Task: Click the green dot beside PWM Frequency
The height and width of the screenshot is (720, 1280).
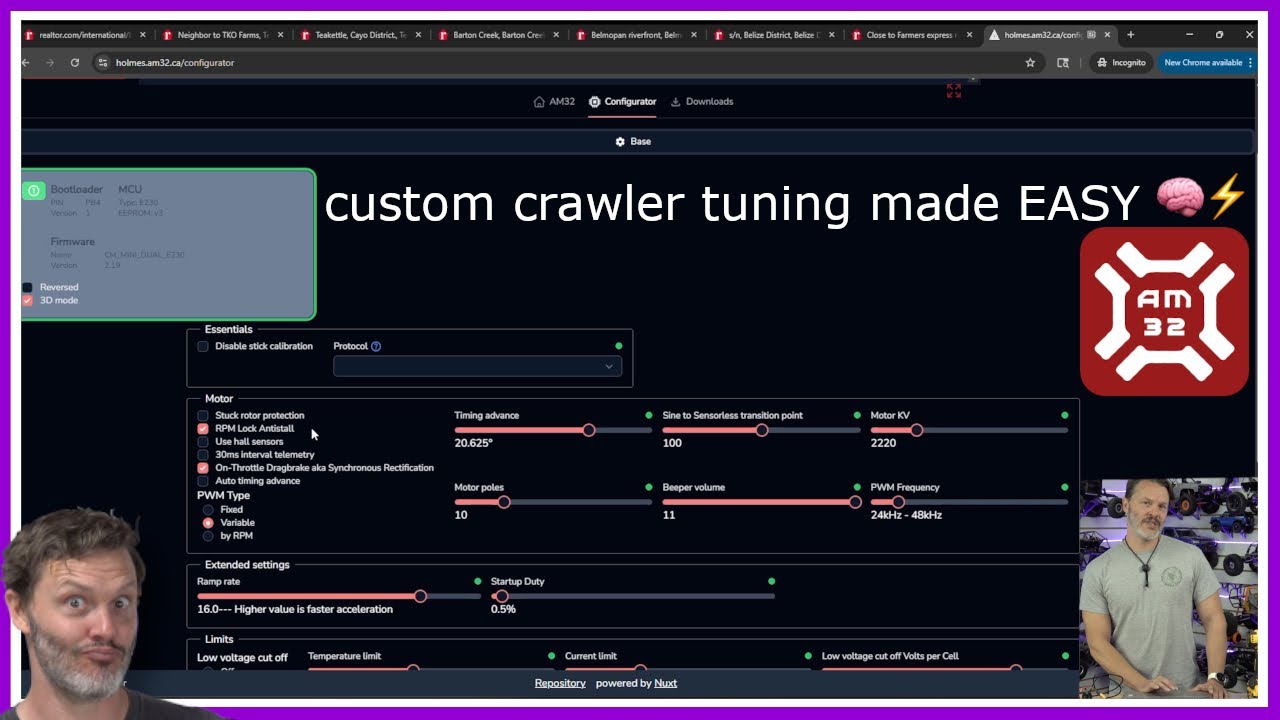Action: coord(1065,487)
